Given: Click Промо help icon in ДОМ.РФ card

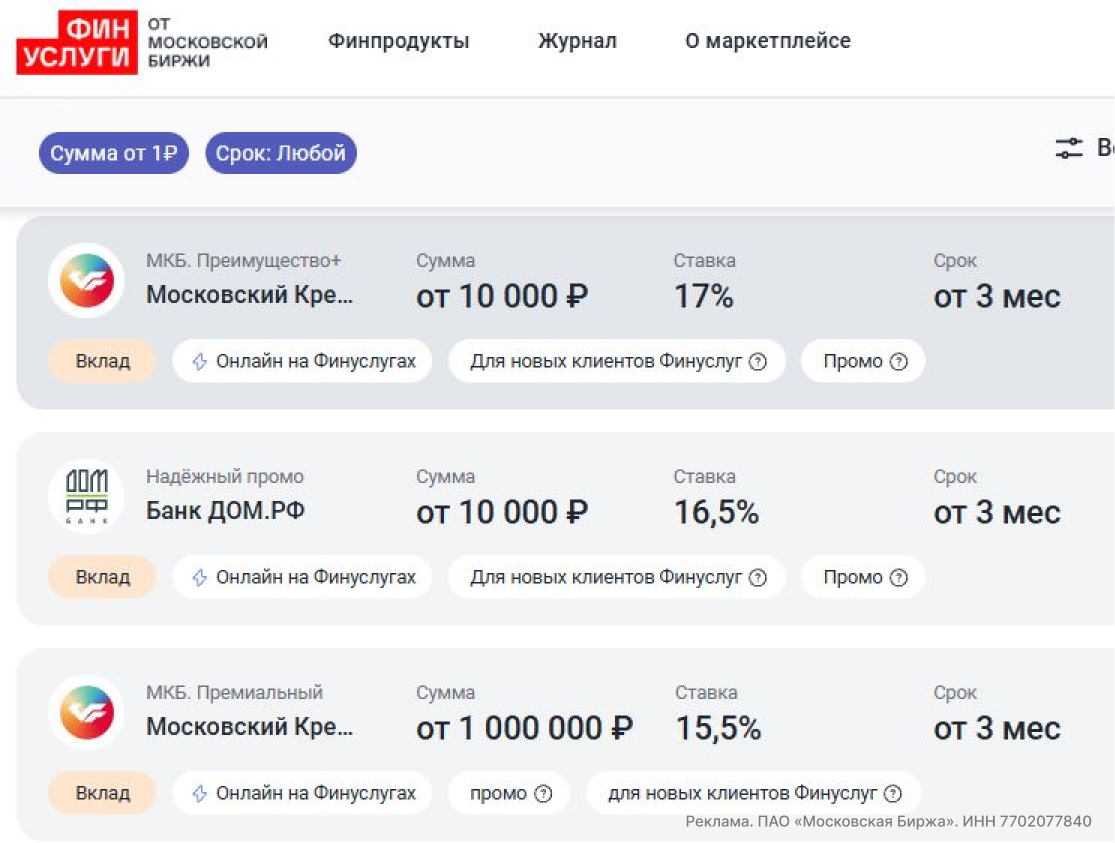Looking at the screenshot, I should click(899, 578).
